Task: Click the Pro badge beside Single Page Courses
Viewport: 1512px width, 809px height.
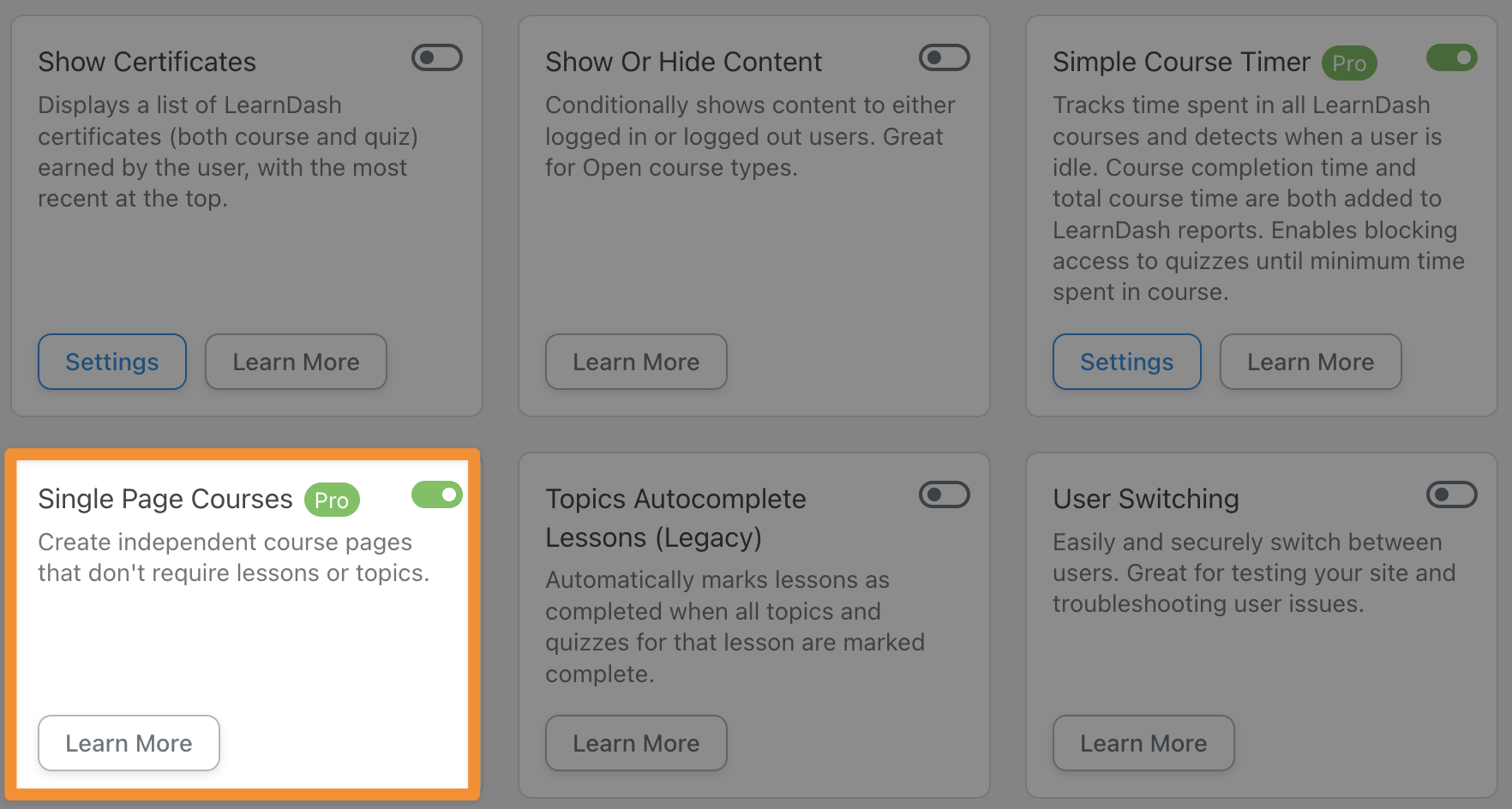Action: pyautogui.click(x=332, y=500)
